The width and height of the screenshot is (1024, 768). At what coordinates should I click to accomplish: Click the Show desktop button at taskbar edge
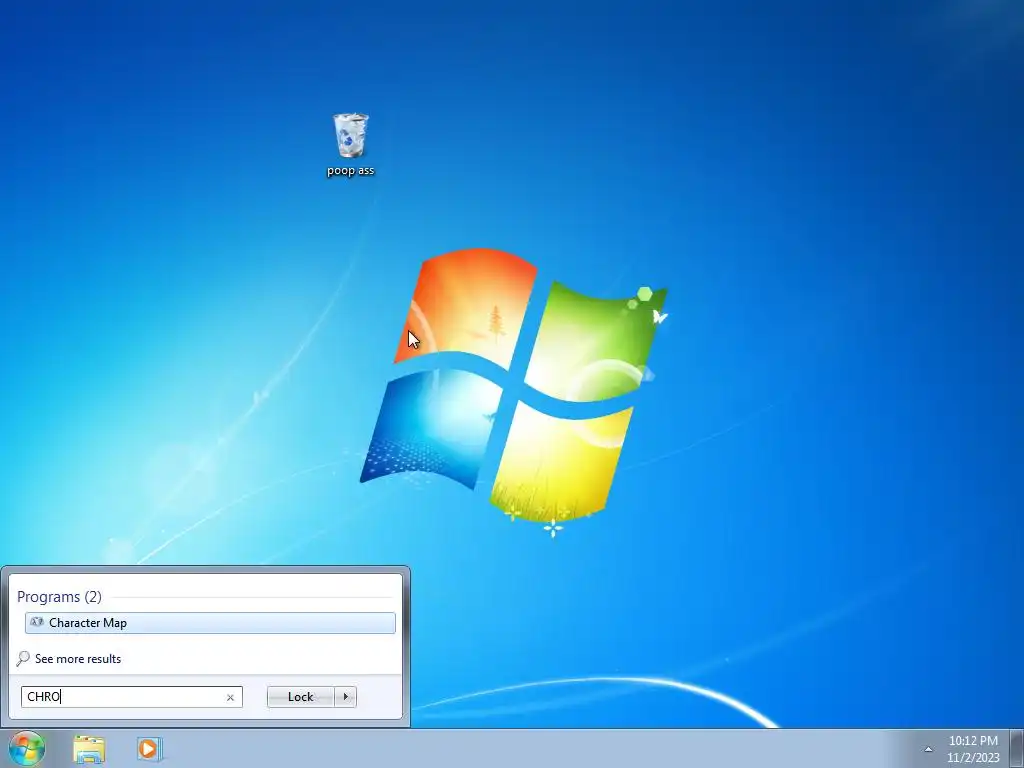(x=1017, y=748)
